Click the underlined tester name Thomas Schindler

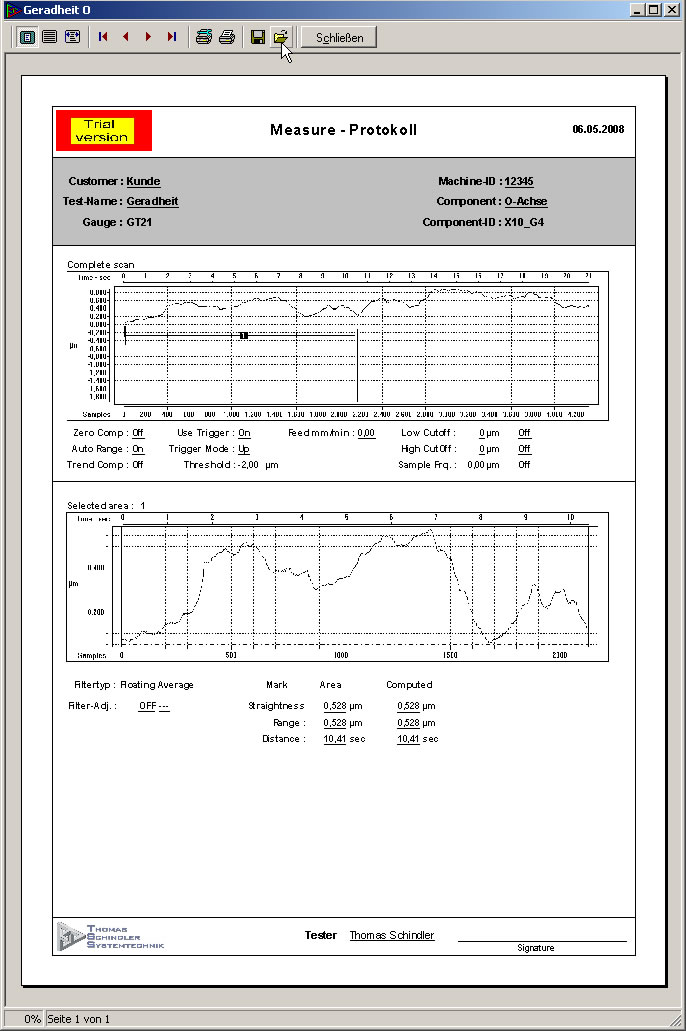[391, 935]
